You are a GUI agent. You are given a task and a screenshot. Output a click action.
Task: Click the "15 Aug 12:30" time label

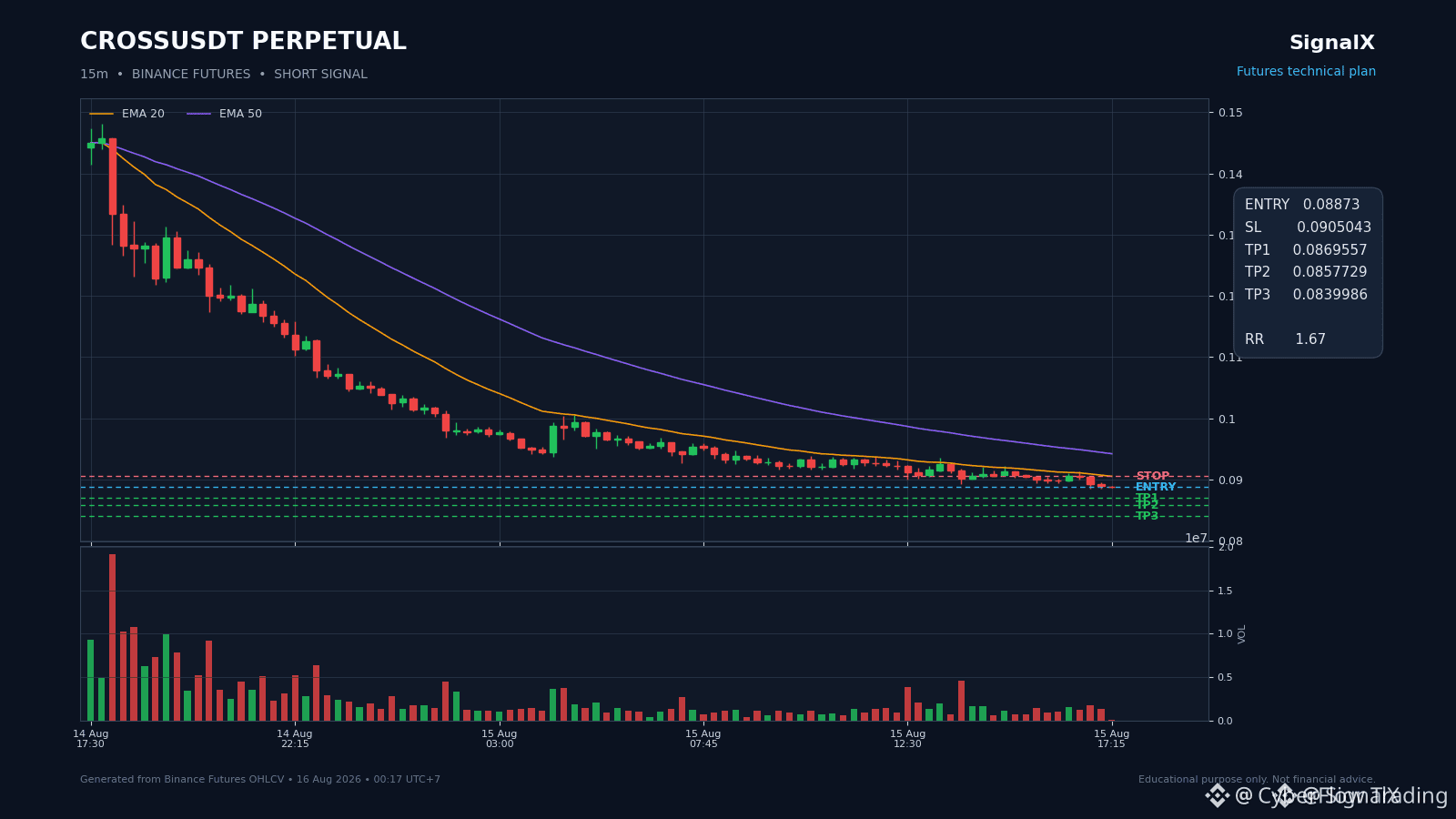(x=907, y=739)
